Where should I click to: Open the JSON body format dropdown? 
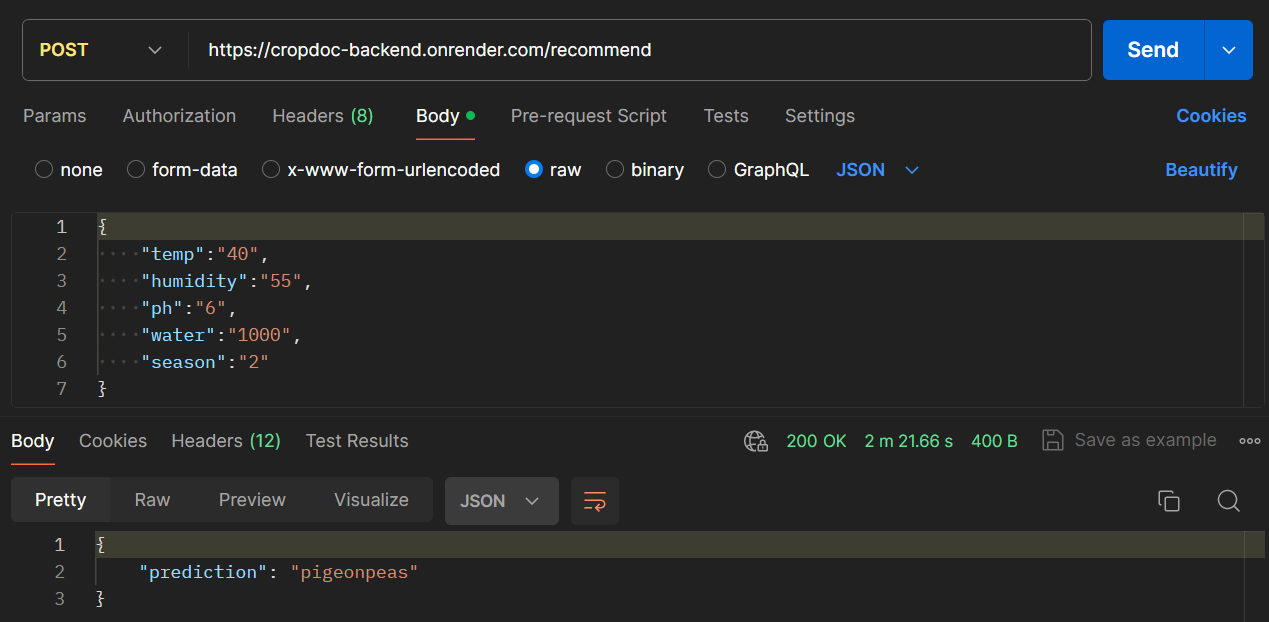[877, 170]
